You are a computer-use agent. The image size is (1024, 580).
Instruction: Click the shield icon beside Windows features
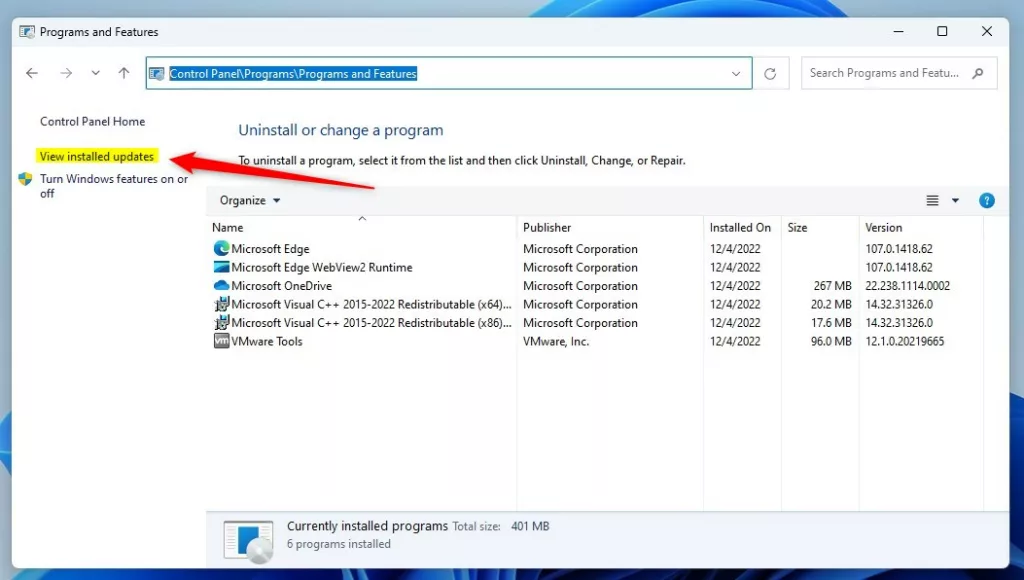[x=25, y=179]
